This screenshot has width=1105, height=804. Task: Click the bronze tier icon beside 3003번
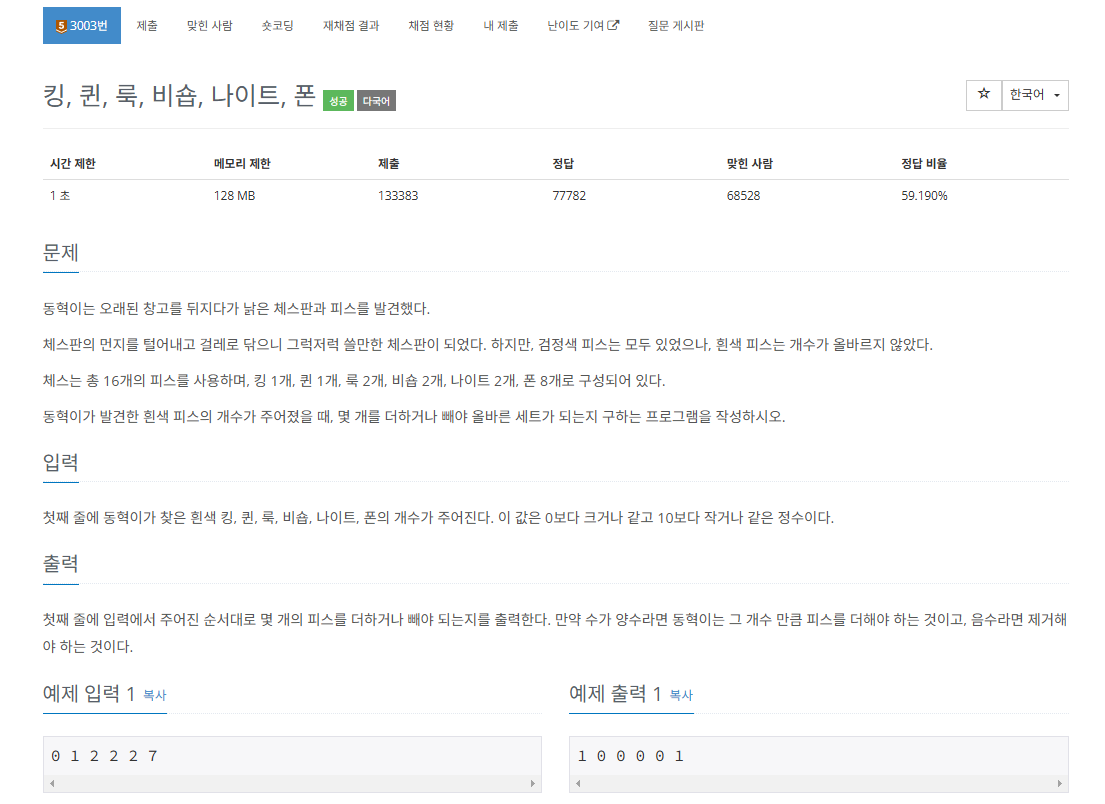61,26
